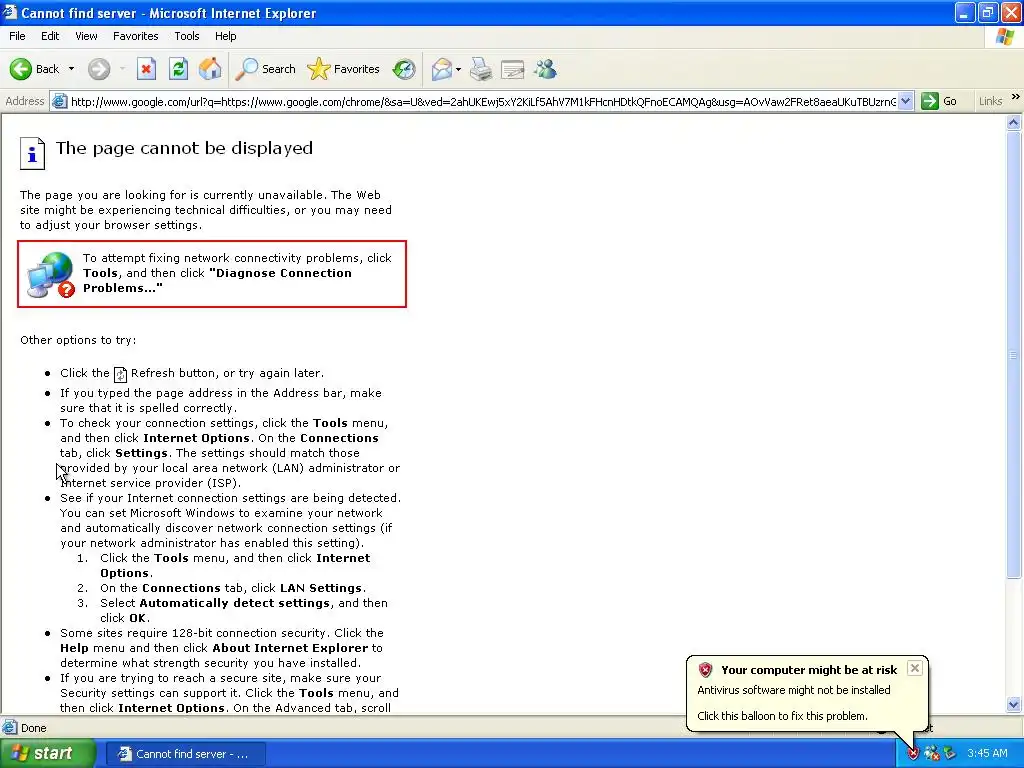The width and height of the screenshot is (1024, 768).
Task: Open the Edit menu
Action: pyautogui.click(x=50, y=36)
